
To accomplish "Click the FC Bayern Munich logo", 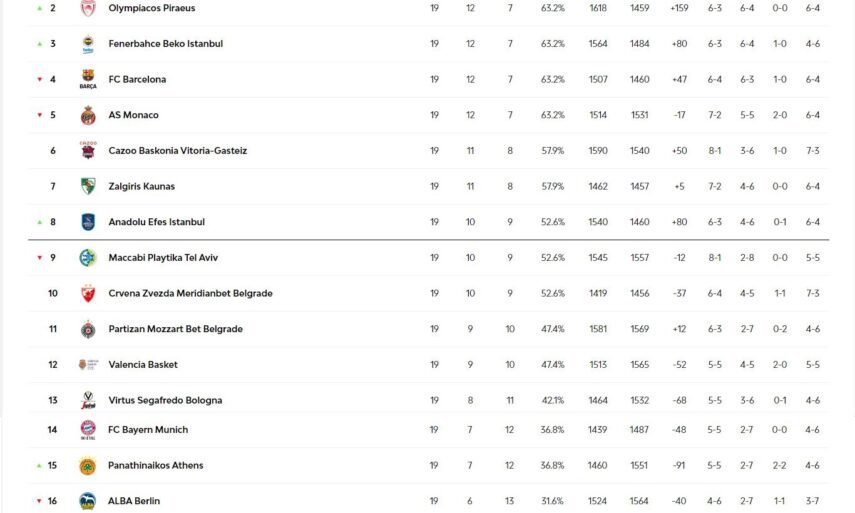I will [x=88, y=430].
